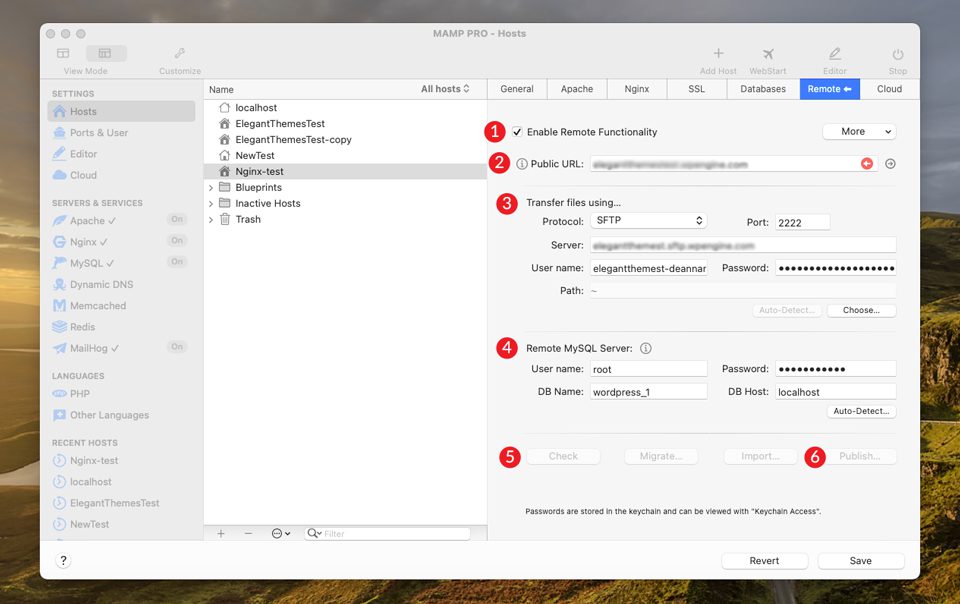960x604 pixels.
Task: Switch to the SSL tab
Action: [x=696, y=89]
